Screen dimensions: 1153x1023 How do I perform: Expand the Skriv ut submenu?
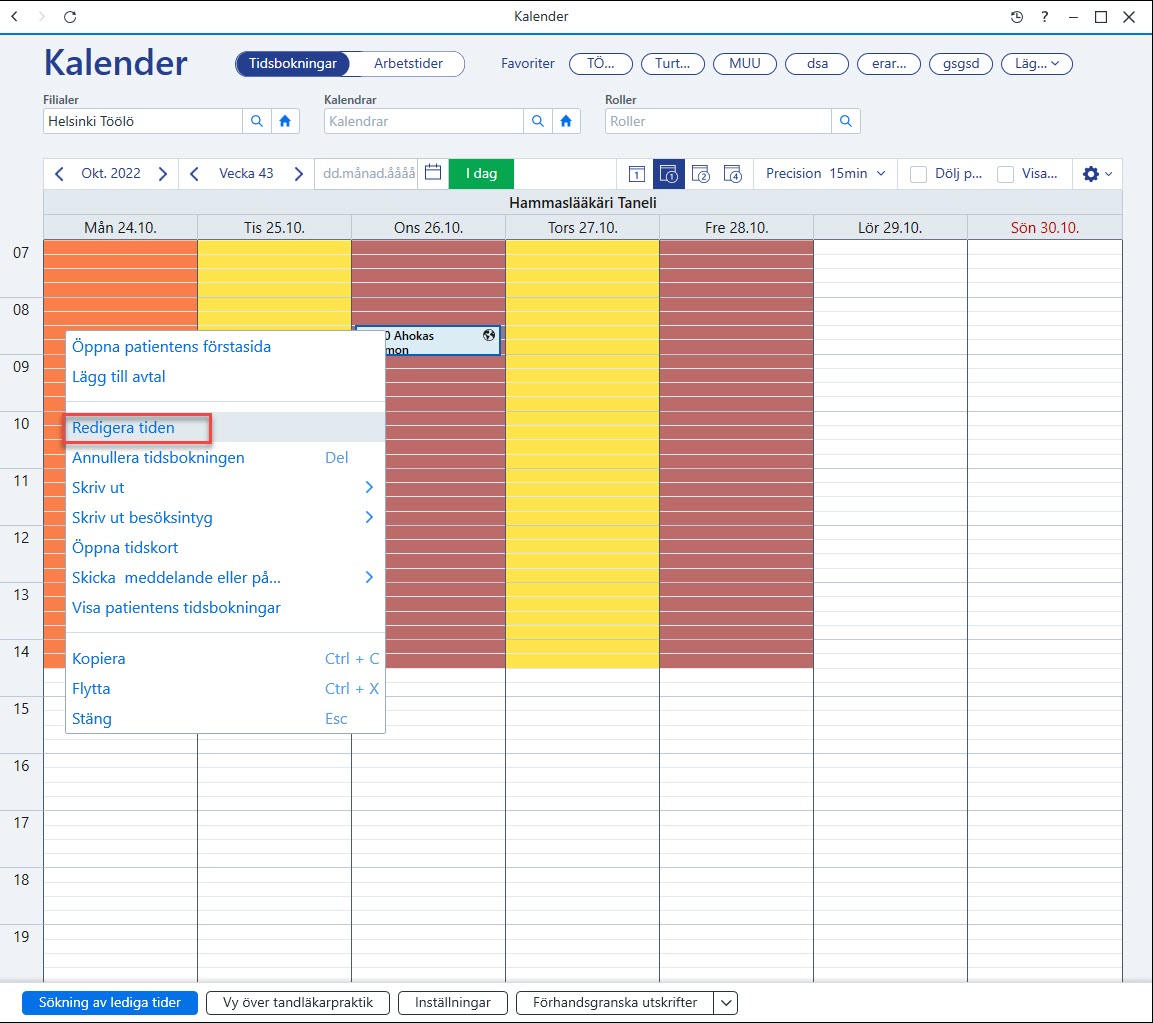point(369,487)
